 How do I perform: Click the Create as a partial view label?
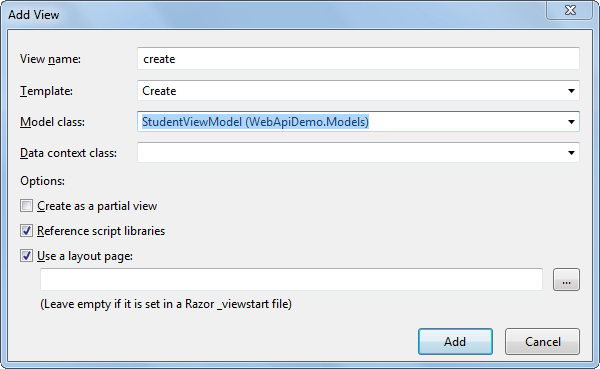point(97,206)
